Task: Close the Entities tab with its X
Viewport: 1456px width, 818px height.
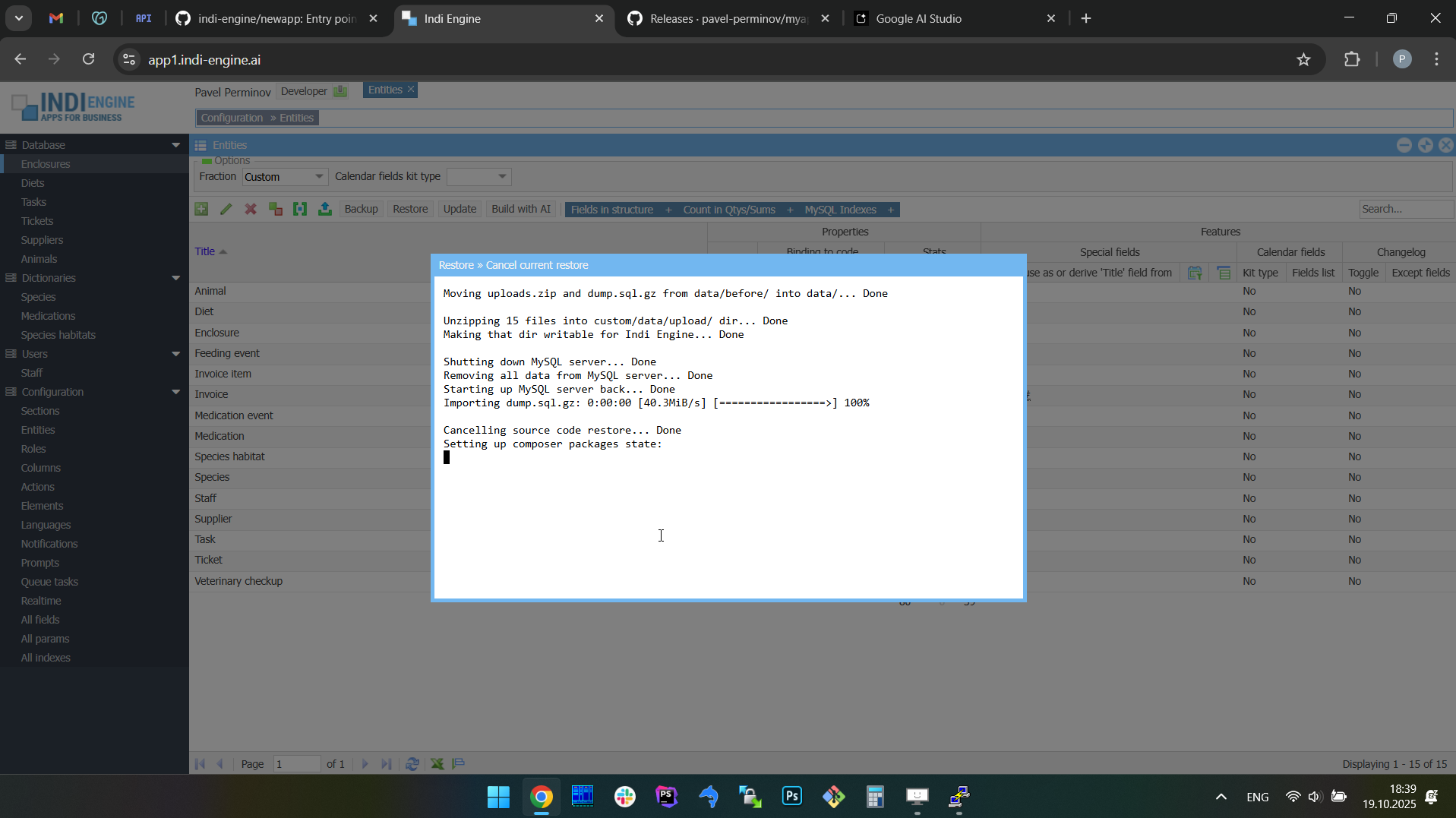Action: point(411,90)
